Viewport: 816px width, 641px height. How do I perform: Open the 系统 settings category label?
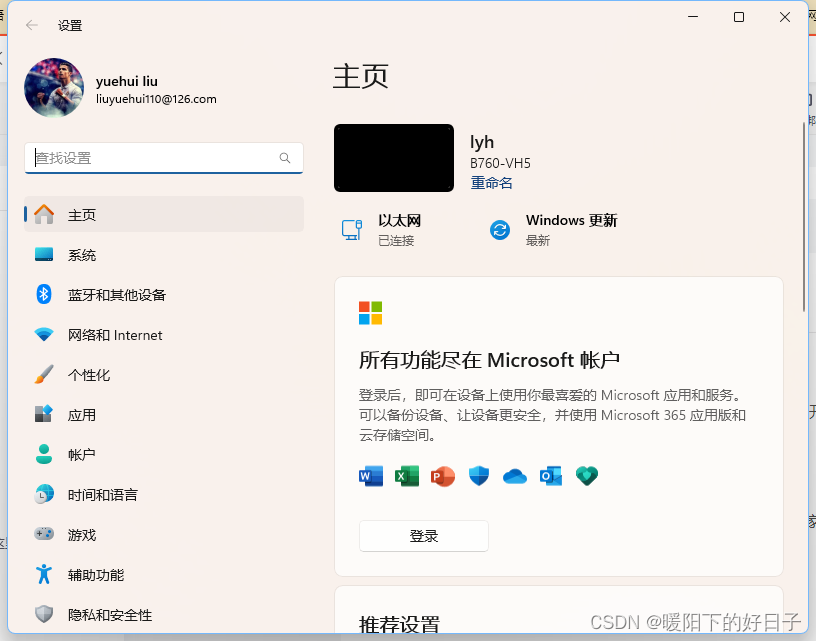82,255
